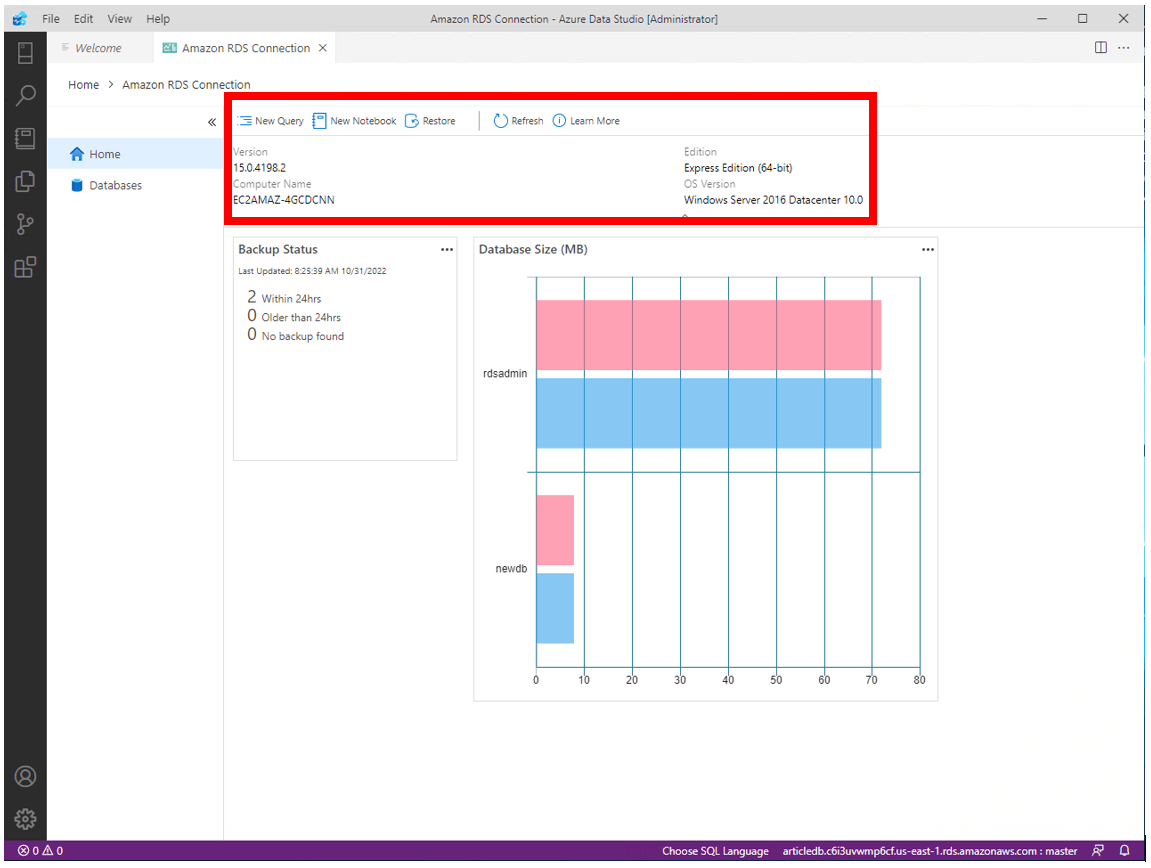The width and height of the screenshot is (1151, 868).
Task: Open Database Size widget more options
Action: 928,250
